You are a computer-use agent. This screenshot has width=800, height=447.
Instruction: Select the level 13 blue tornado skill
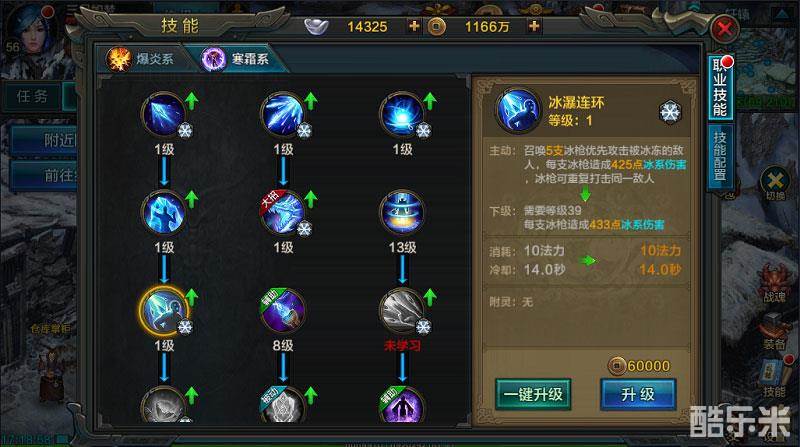pos(402,212)
